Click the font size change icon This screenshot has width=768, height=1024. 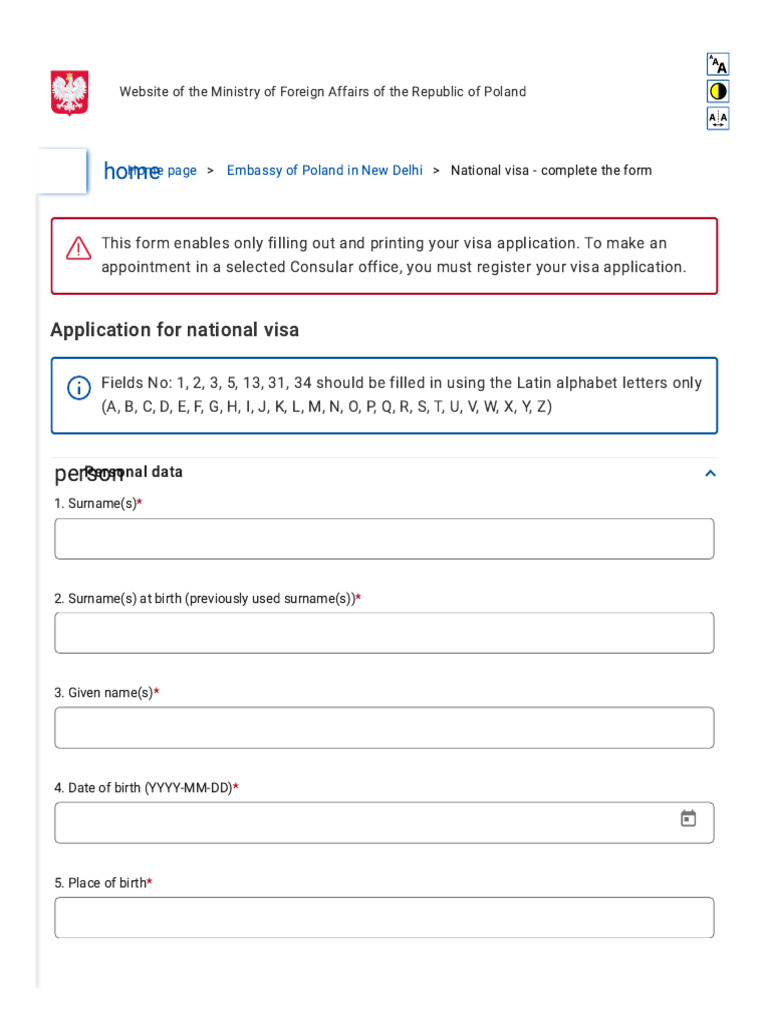(x=718, y=64)
